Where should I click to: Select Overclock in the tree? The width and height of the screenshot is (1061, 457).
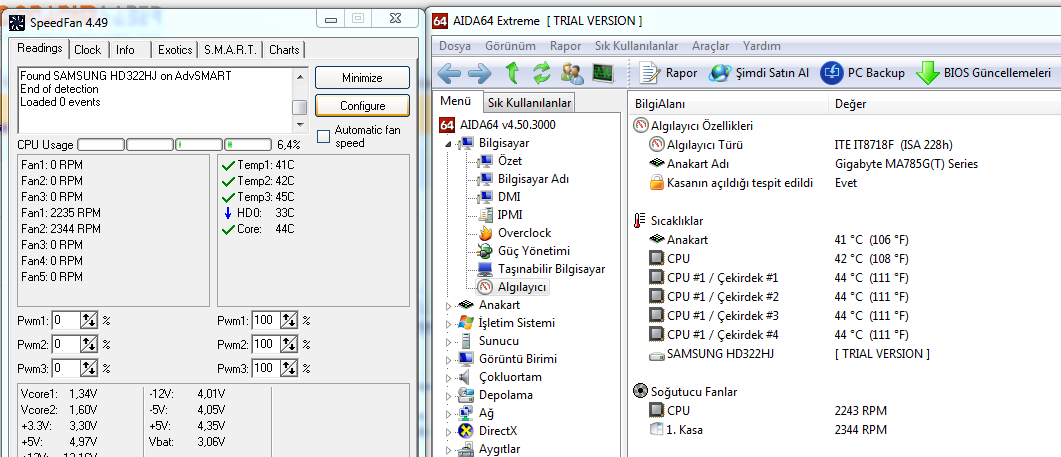tap(523, 233)
